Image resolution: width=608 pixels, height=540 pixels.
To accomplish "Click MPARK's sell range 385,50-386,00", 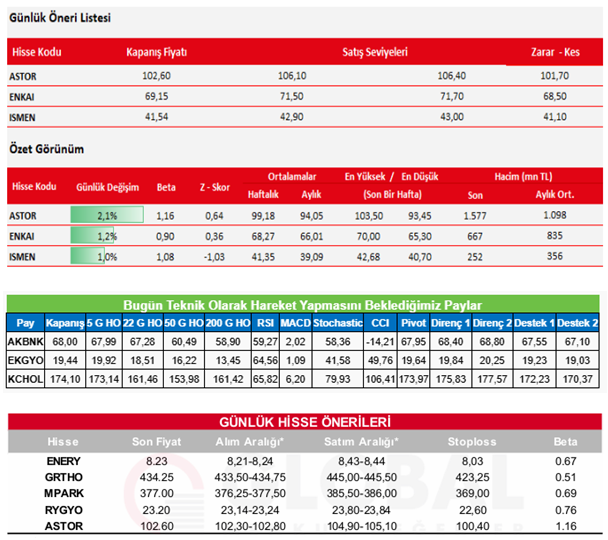I will (361, 493).
